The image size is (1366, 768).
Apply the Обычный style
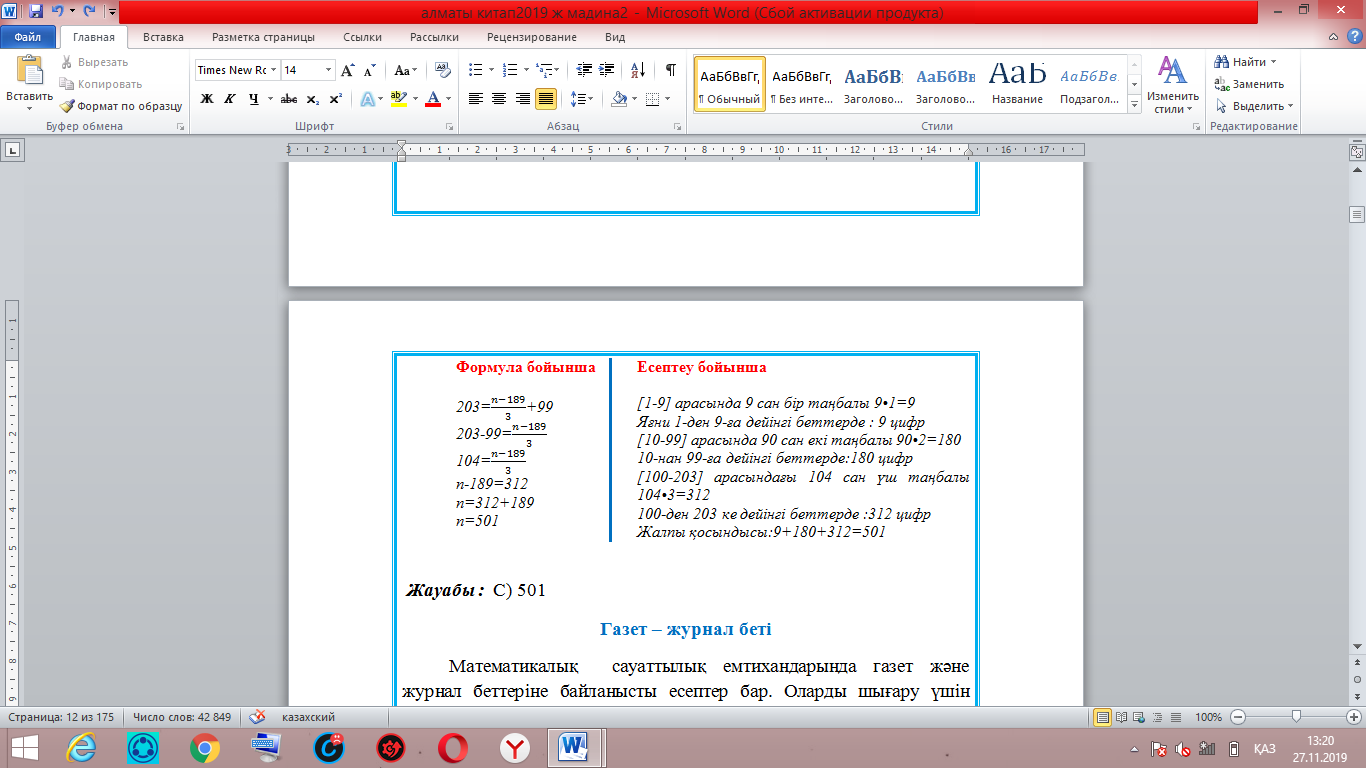730,83
